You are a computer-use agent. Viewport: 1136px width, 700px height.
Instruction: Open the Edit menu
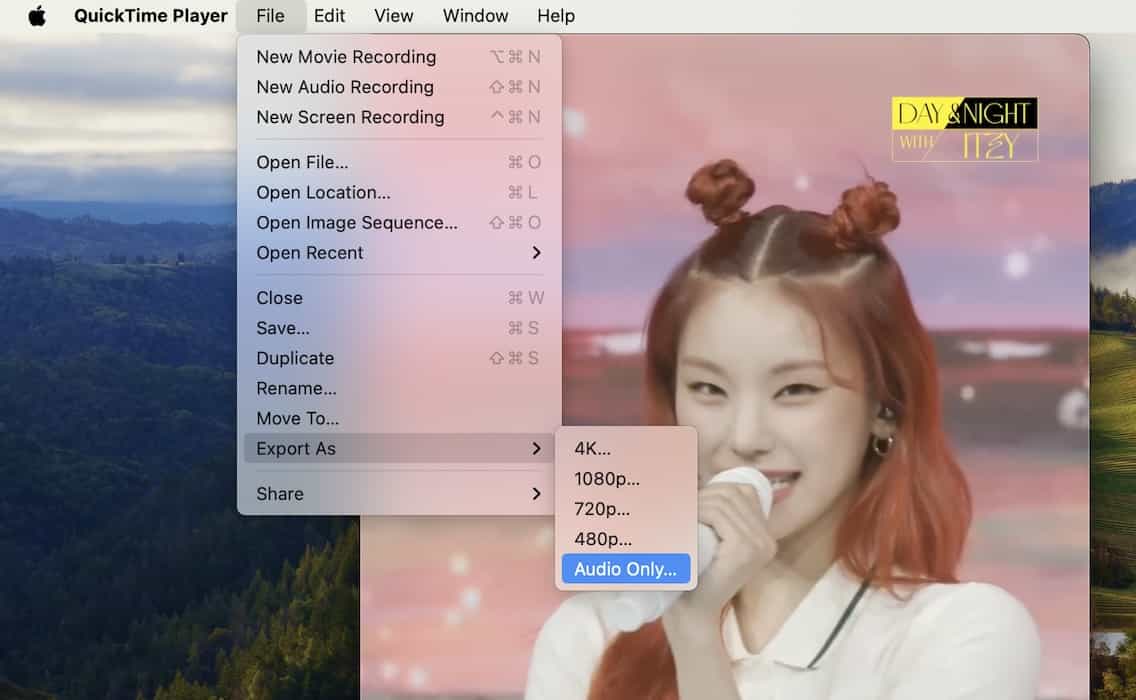point(329,16)
